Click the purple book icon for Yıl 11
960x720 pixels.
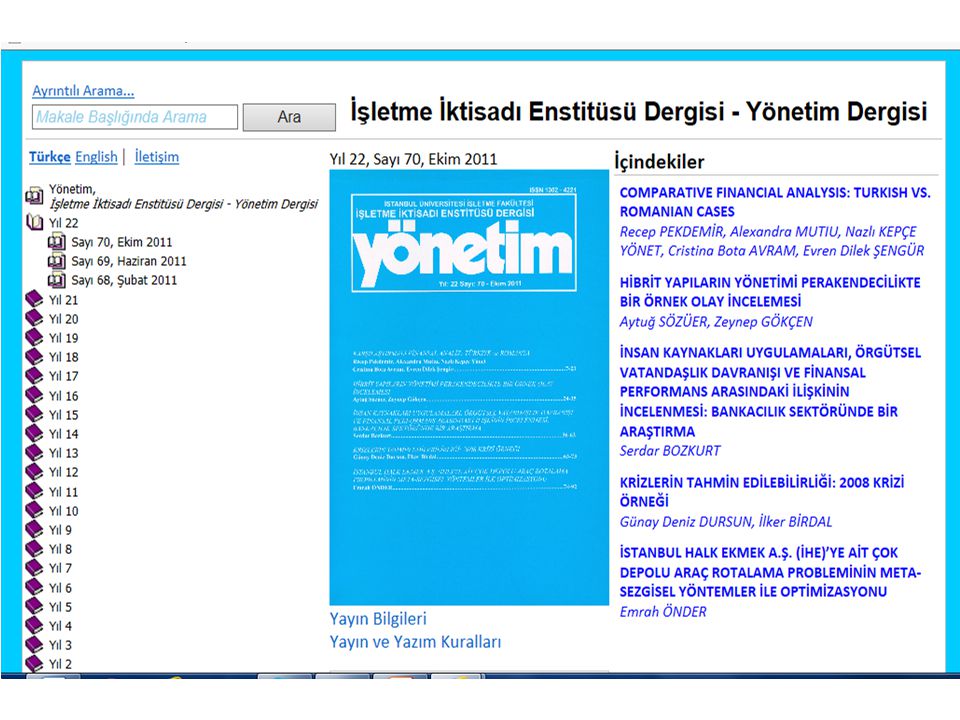[x=34, y=492]
